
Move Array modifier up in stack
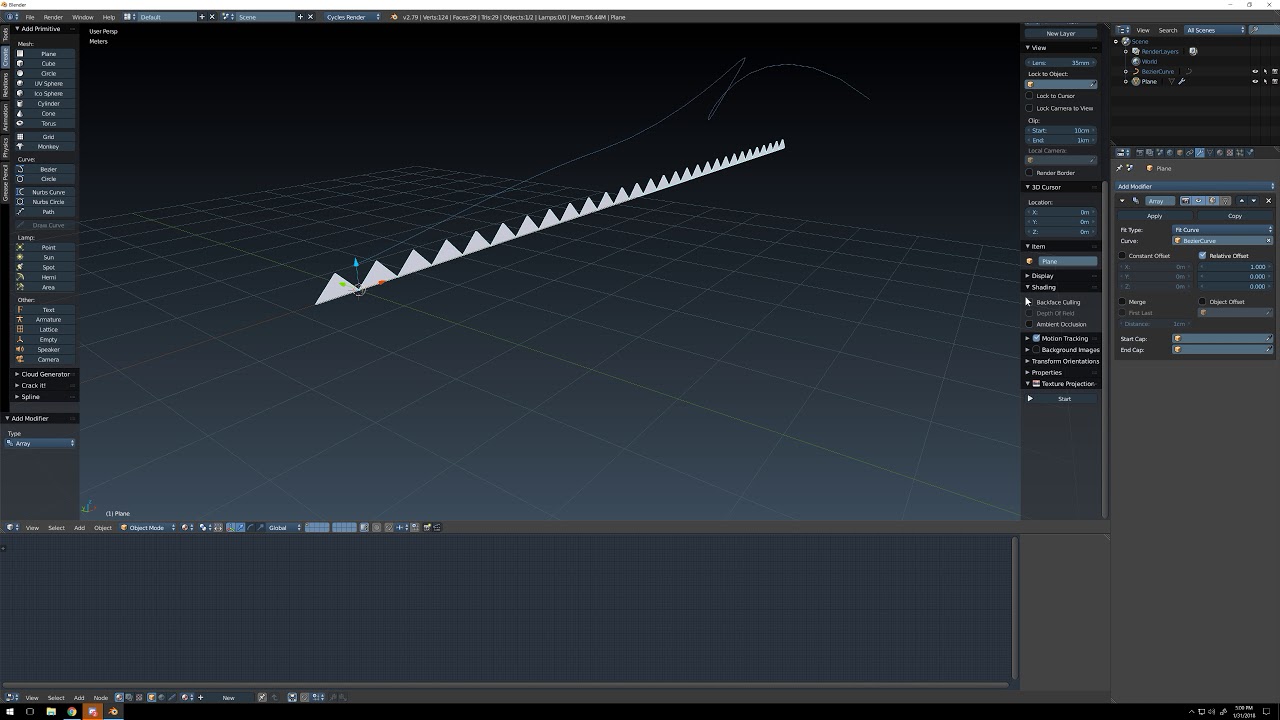pos(1242,201)
